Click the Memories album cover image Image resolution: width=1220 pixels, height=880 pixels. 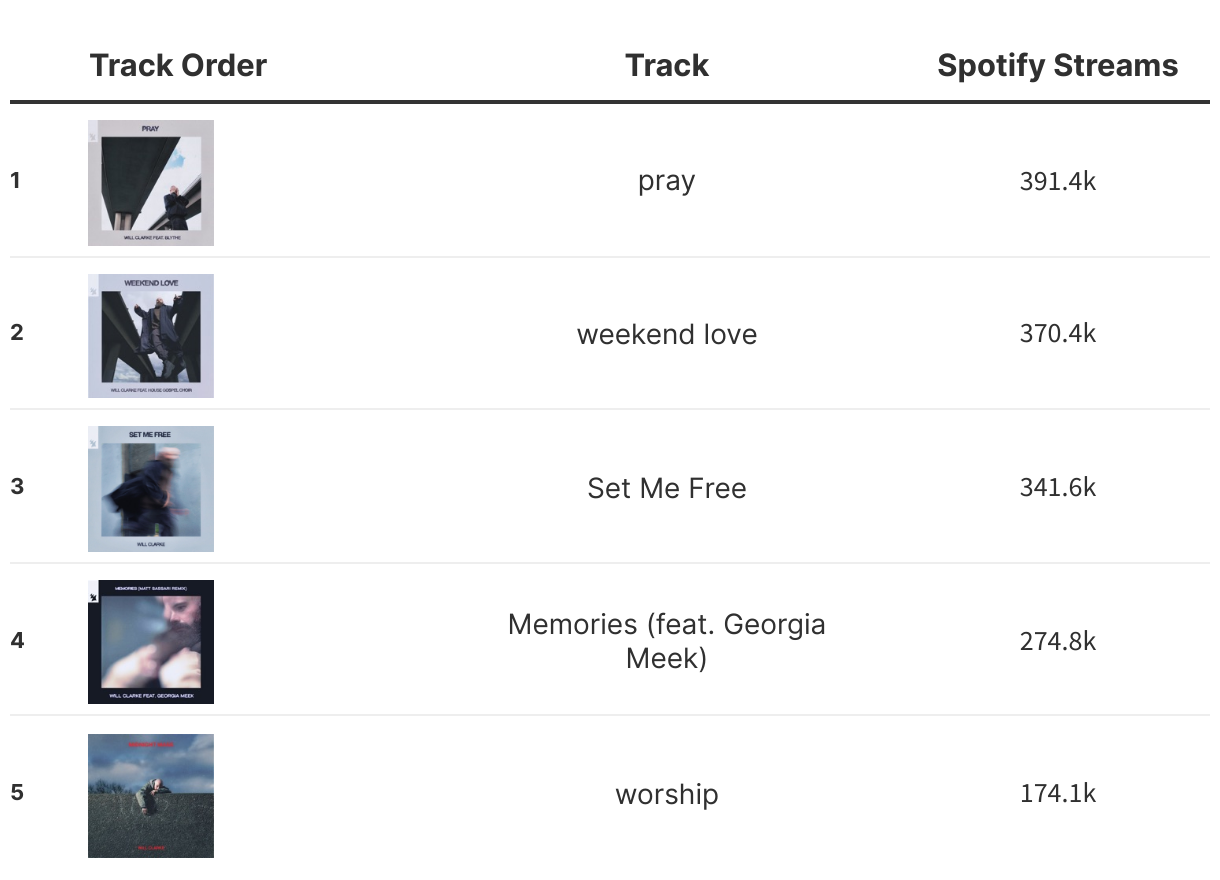tap(151, 642)
